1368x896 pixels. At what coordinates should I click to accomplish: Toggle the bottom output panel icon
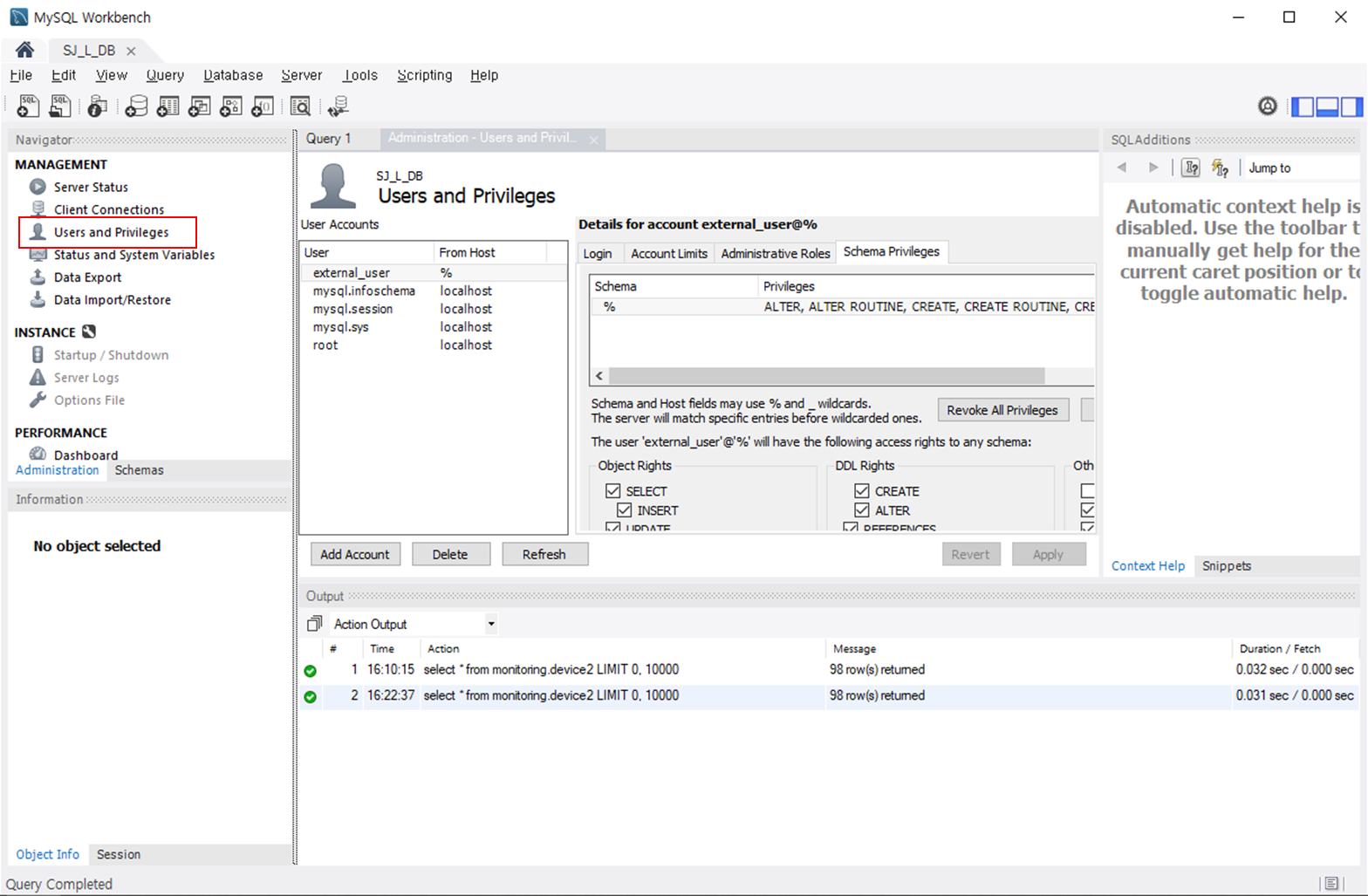click(1327, 106)
